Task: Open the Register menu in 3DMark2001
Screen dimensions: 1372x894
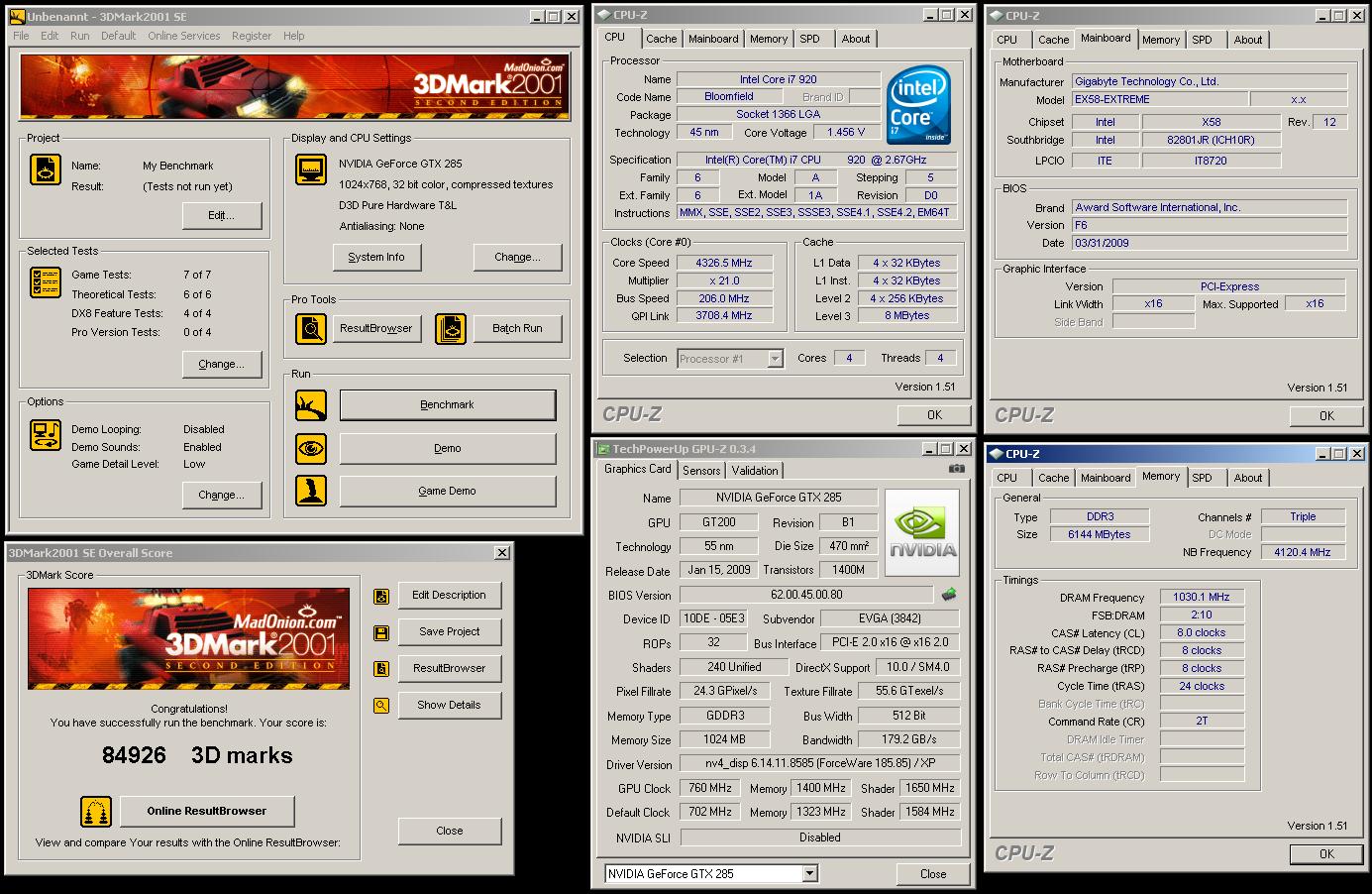Action: [x=252, y=36]
